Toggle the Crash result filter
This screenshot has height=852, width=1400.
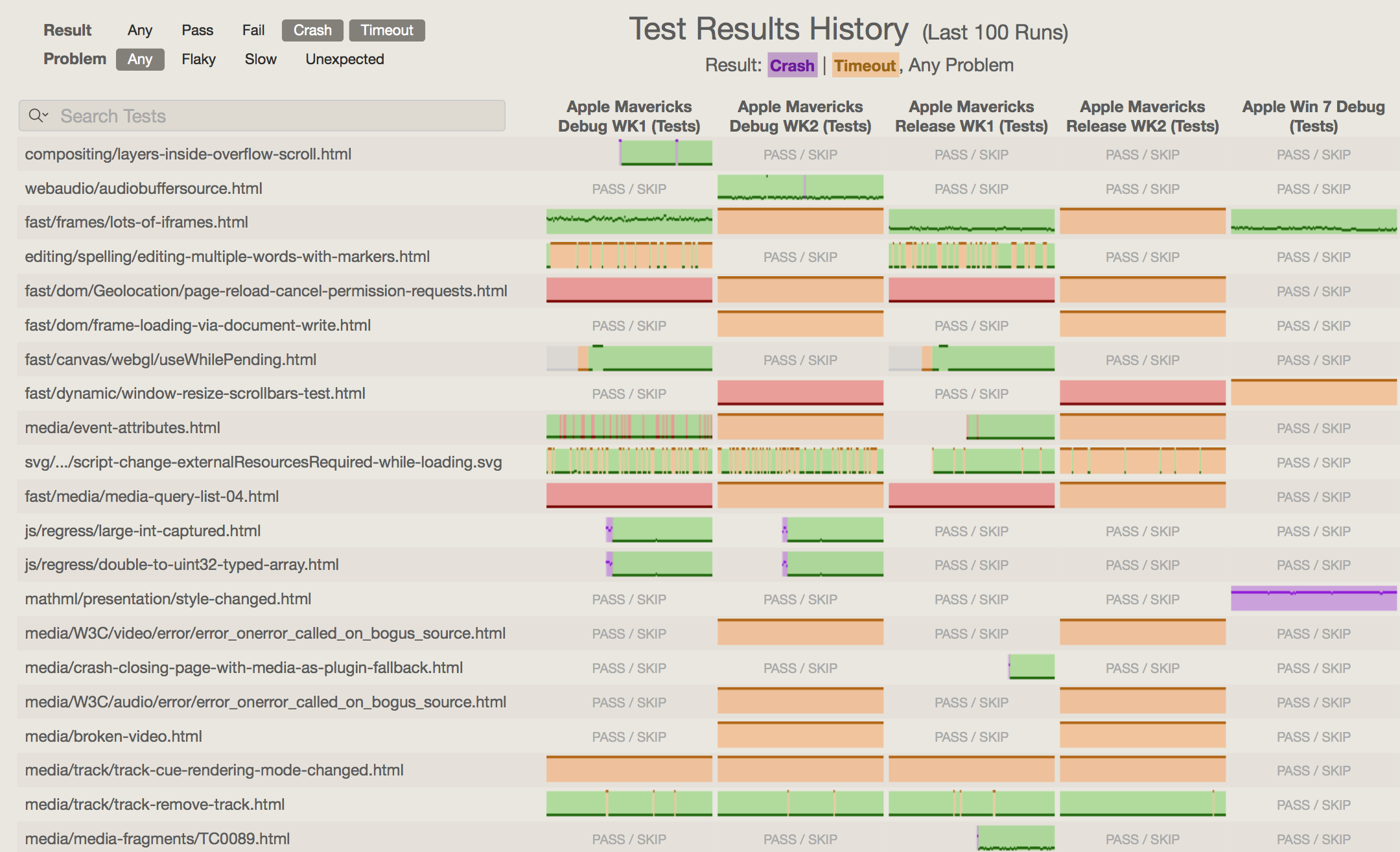(x=312, y=30)
